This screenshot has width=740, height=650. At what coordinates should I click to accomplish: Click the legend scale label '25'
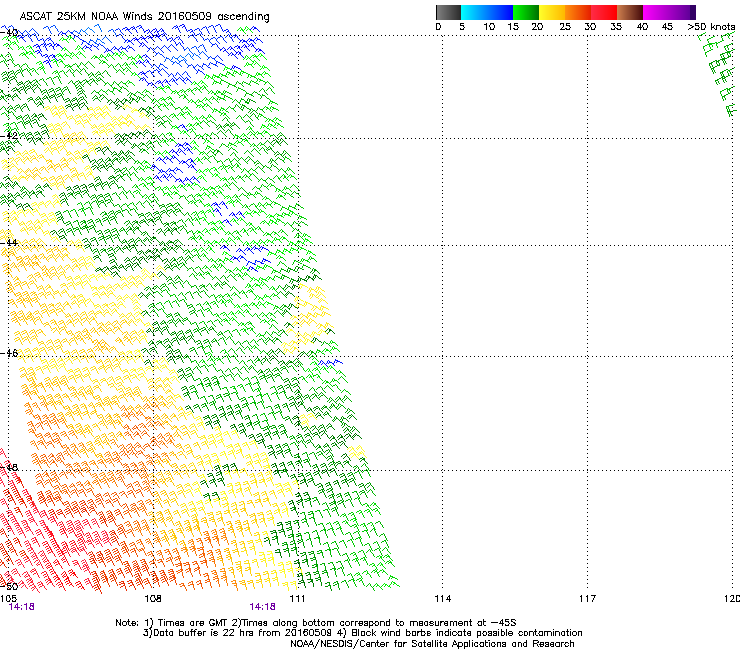565,27
